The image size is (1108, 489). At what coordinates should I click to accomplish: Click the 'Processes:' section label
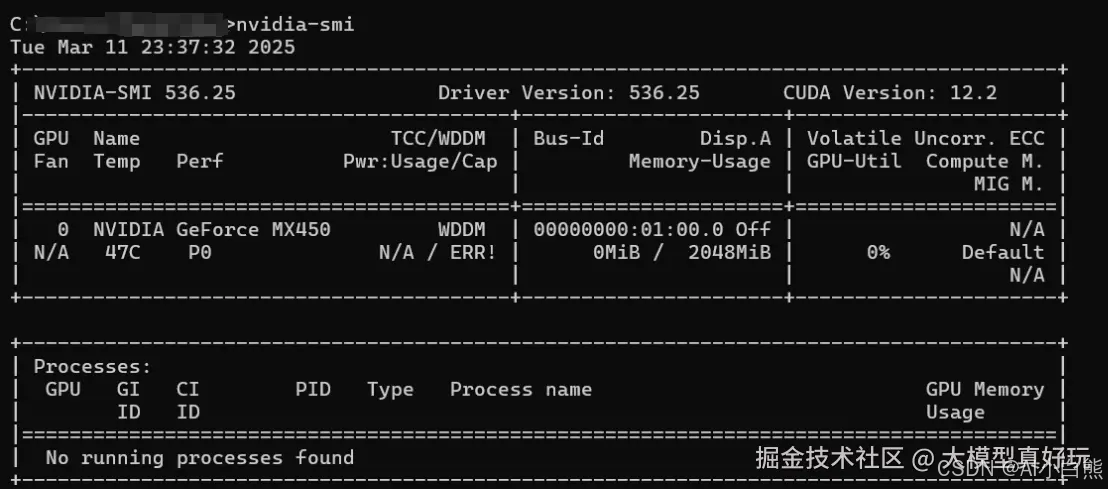[x=93, y=367]
